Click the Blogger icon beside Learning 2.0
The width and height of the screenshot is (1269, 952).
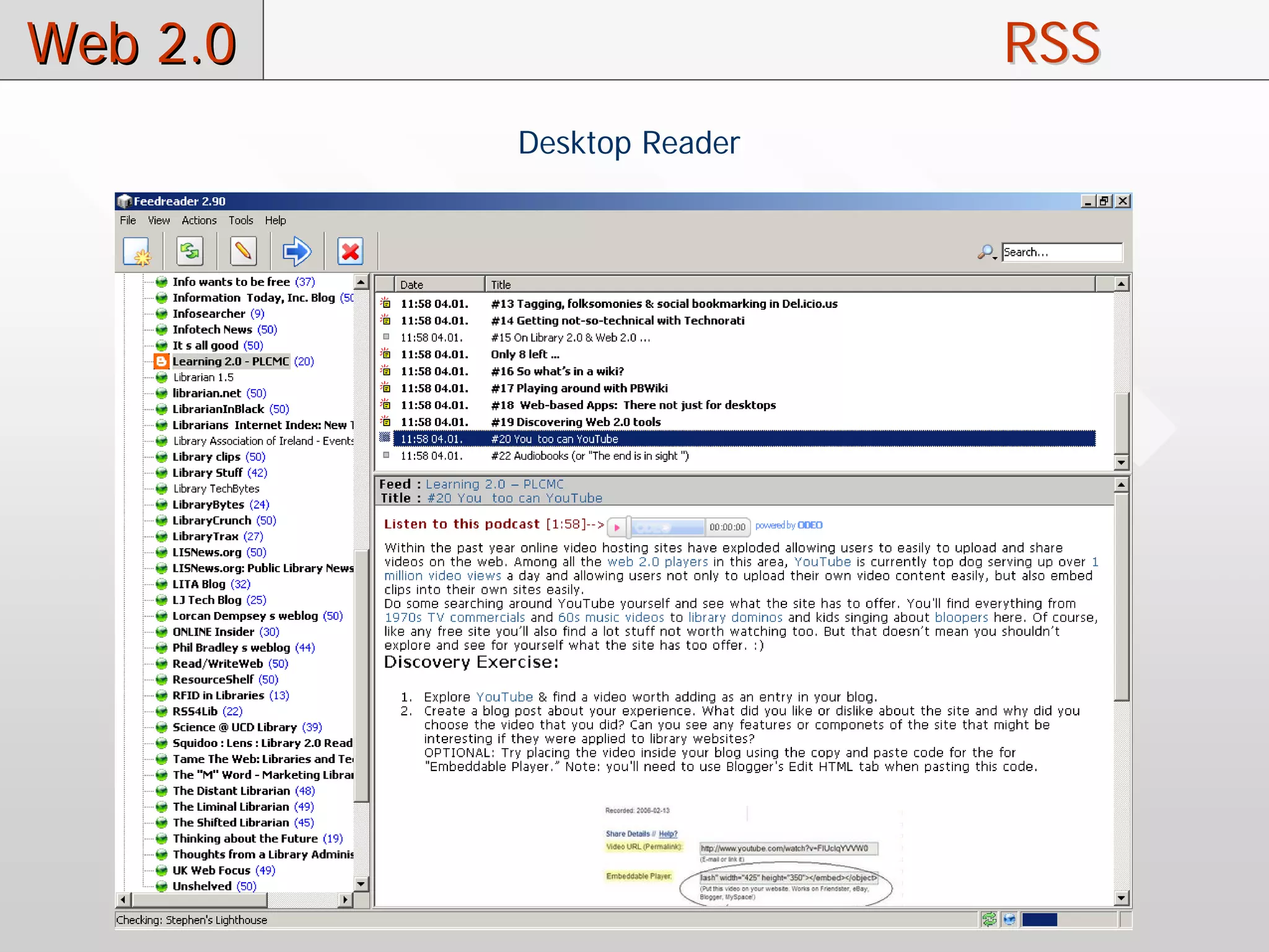point(161,361)
